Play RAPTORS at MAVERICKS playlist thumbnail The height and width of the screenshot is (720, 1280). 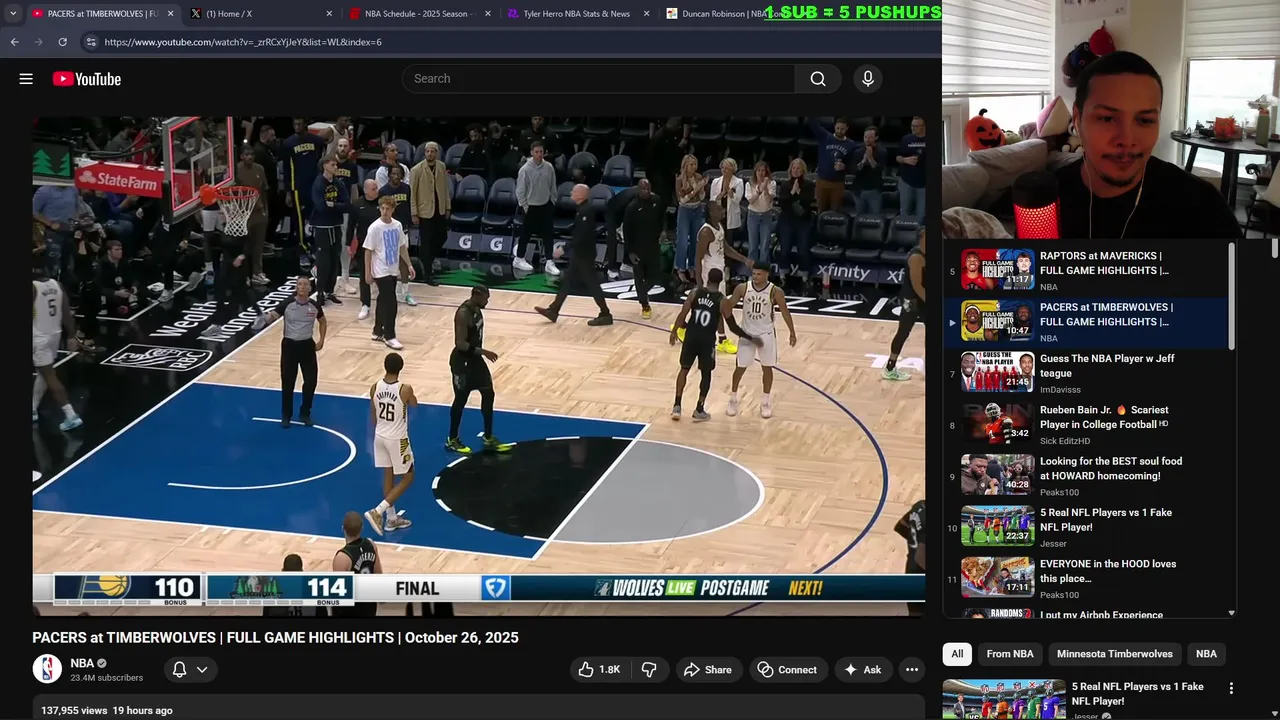tap(997, 270)
